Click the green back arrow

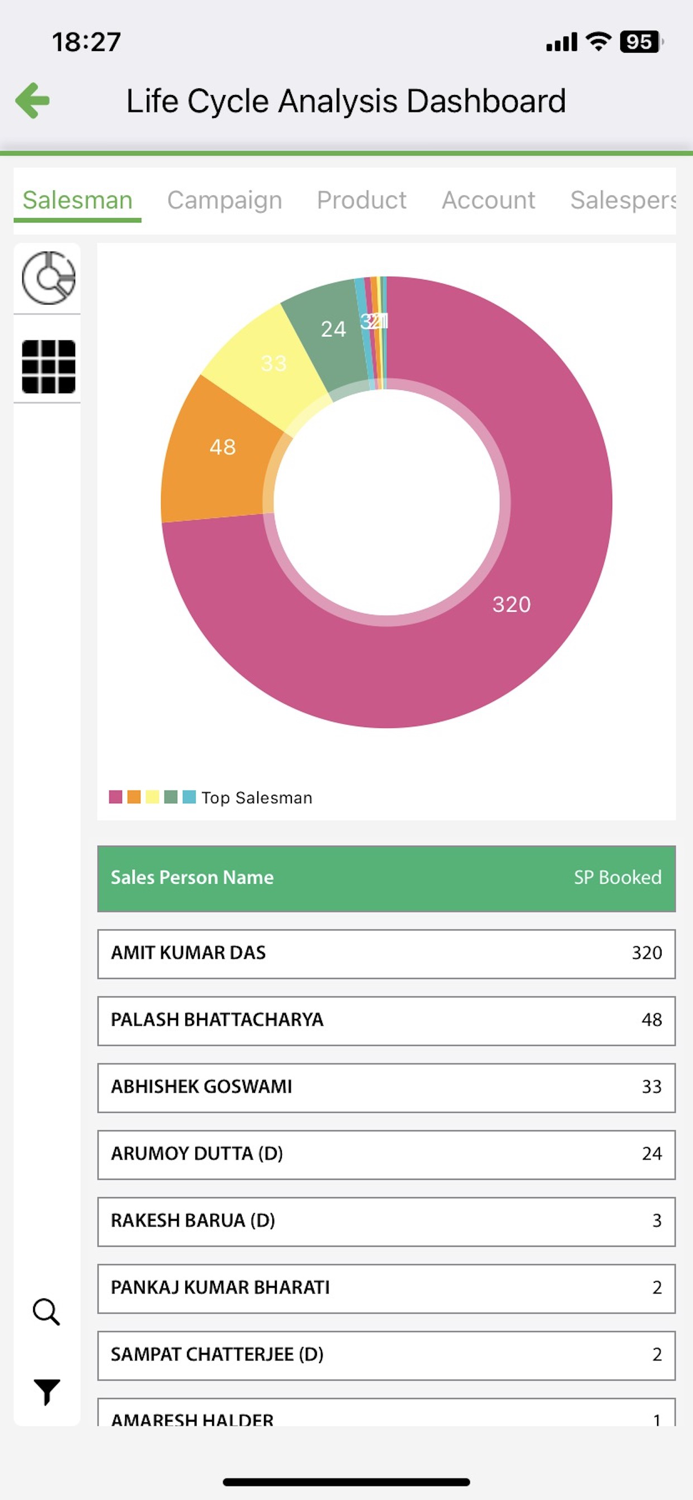(x=32, y=101)
